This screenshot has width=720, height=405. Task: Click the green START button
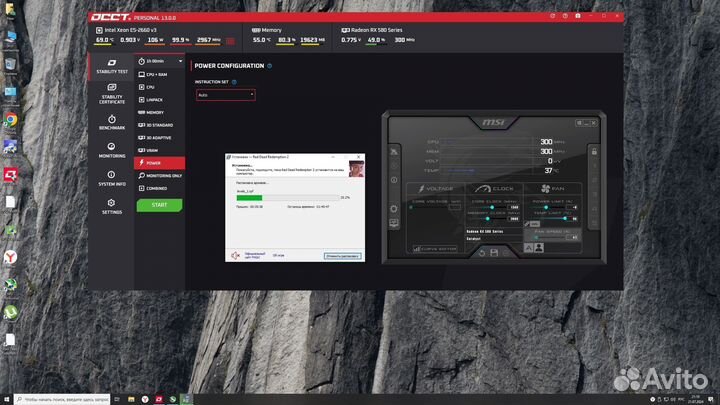point(159,205)
